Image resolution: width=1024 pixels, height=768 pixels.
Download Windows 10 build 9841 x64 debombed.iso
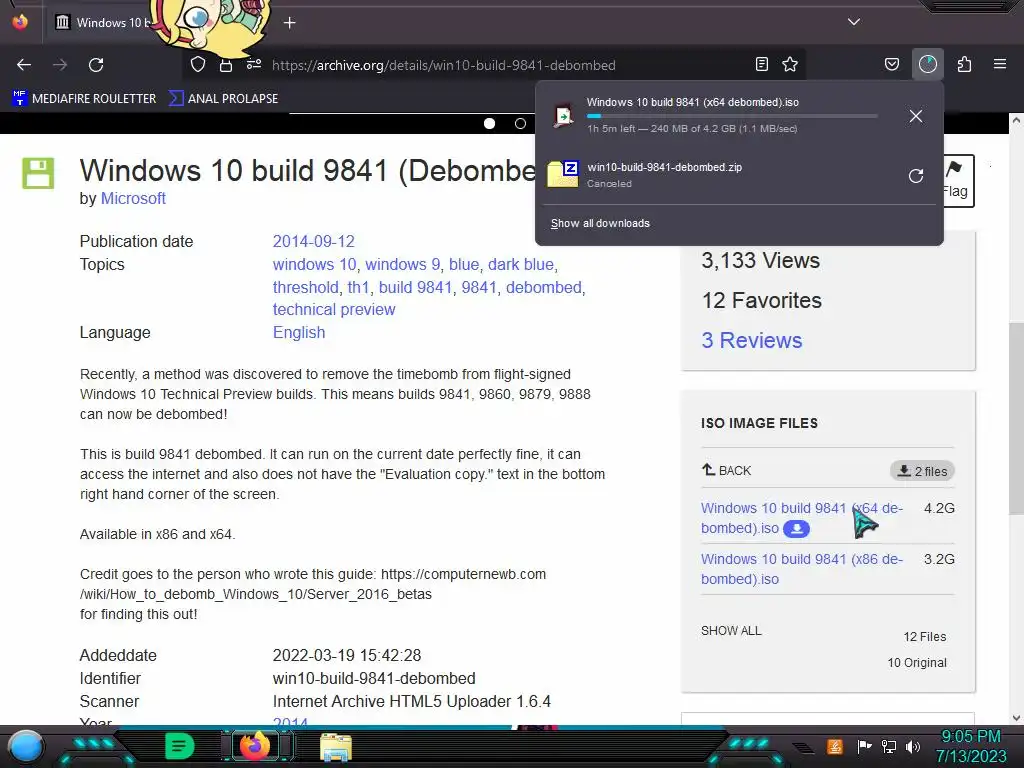click(802, 518)
